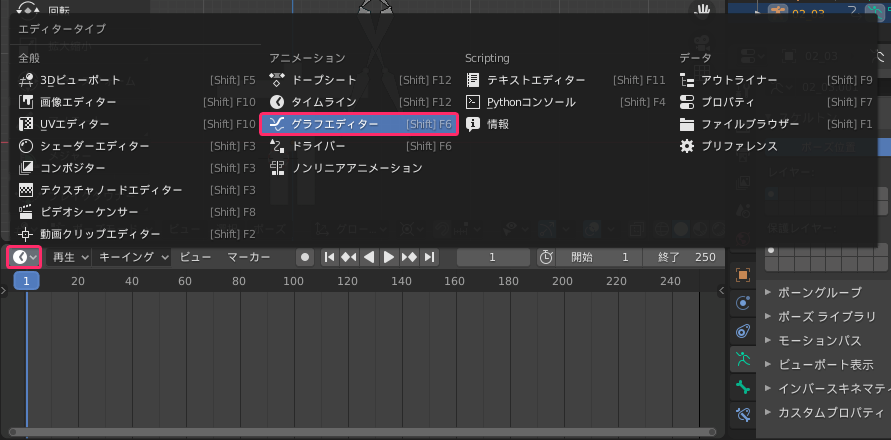This screenshot has width=891, height=440.
Task: Switch to アウトライナー editor
Action: [x=776, y=80]
